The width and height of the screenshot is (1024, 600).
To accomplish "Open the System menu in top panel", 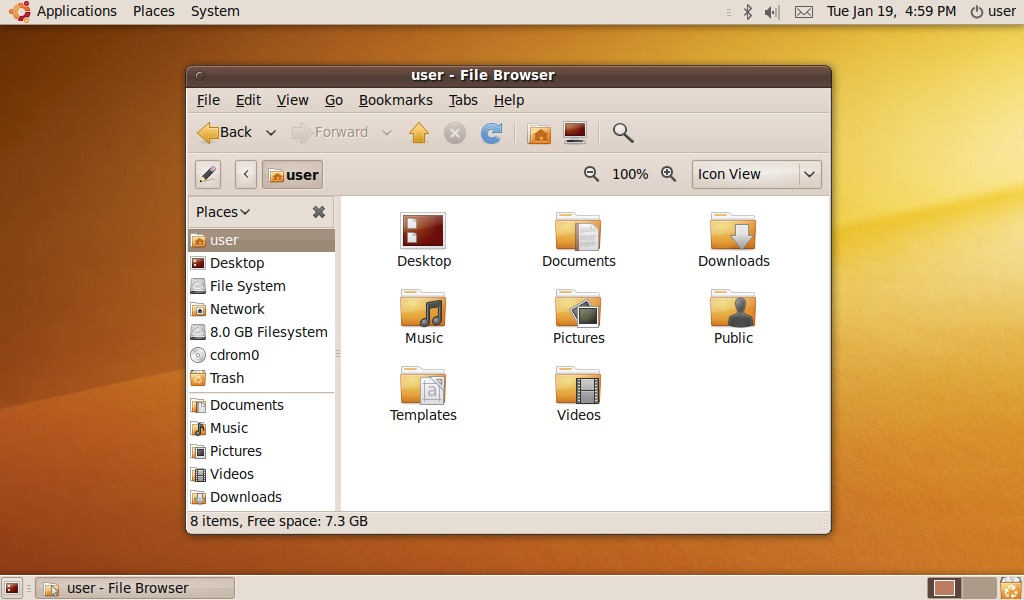I will (x=215, y=11).
